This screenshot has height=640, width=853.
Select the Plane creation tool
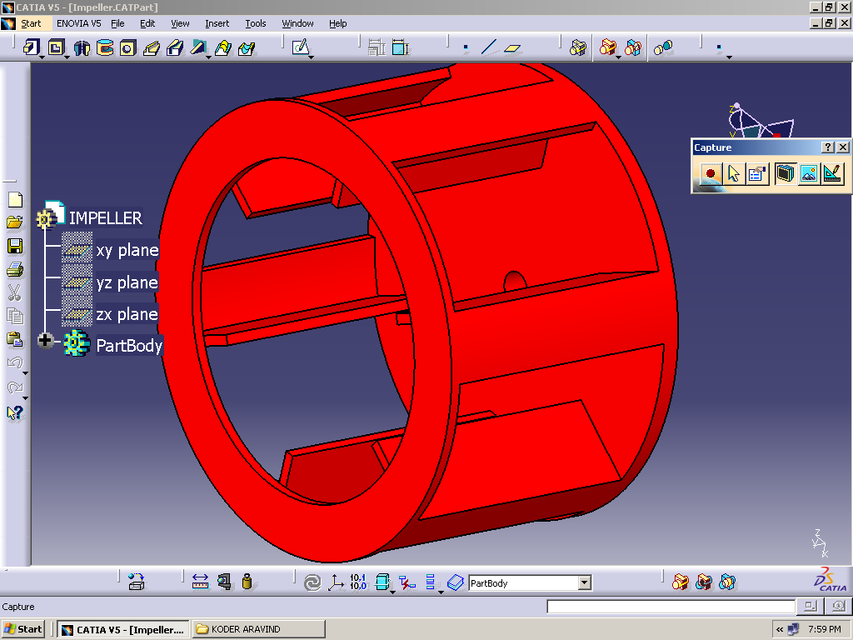click(x=512, y=46)
